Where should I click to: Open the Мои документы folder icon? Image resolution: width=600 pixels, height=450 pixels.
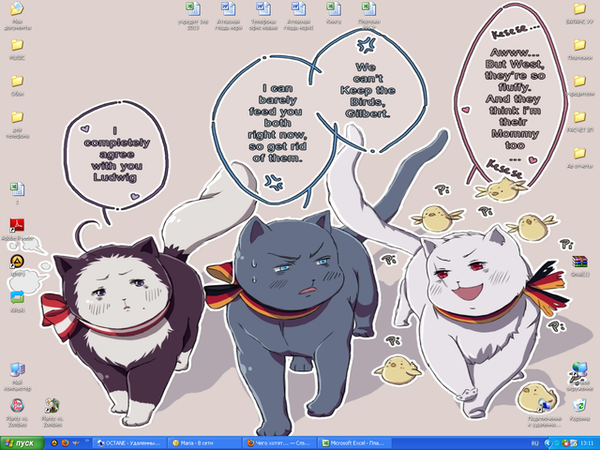(17, 11)
